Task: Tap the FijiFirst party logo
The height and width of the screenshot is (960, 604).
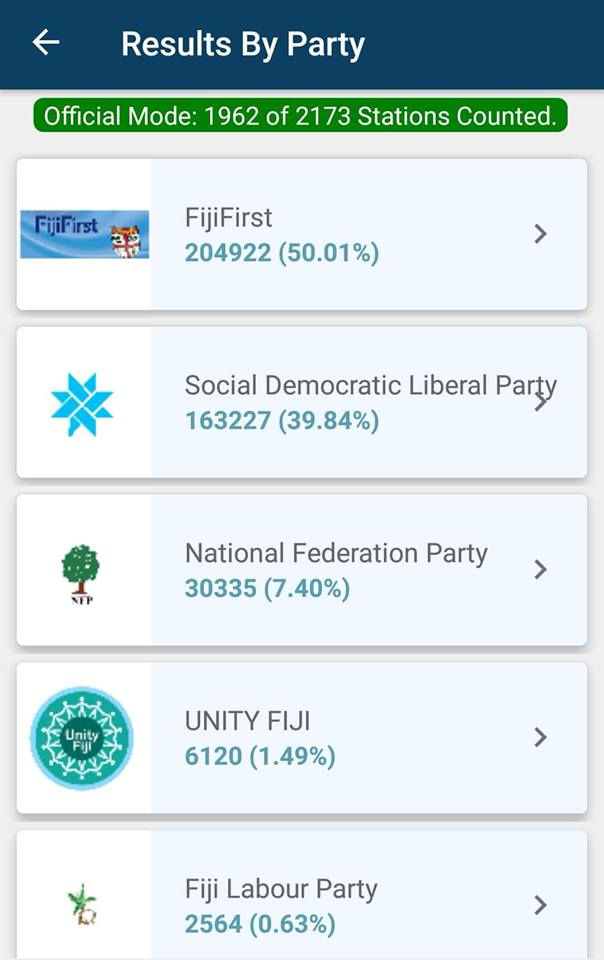Action: pos(84,234)
